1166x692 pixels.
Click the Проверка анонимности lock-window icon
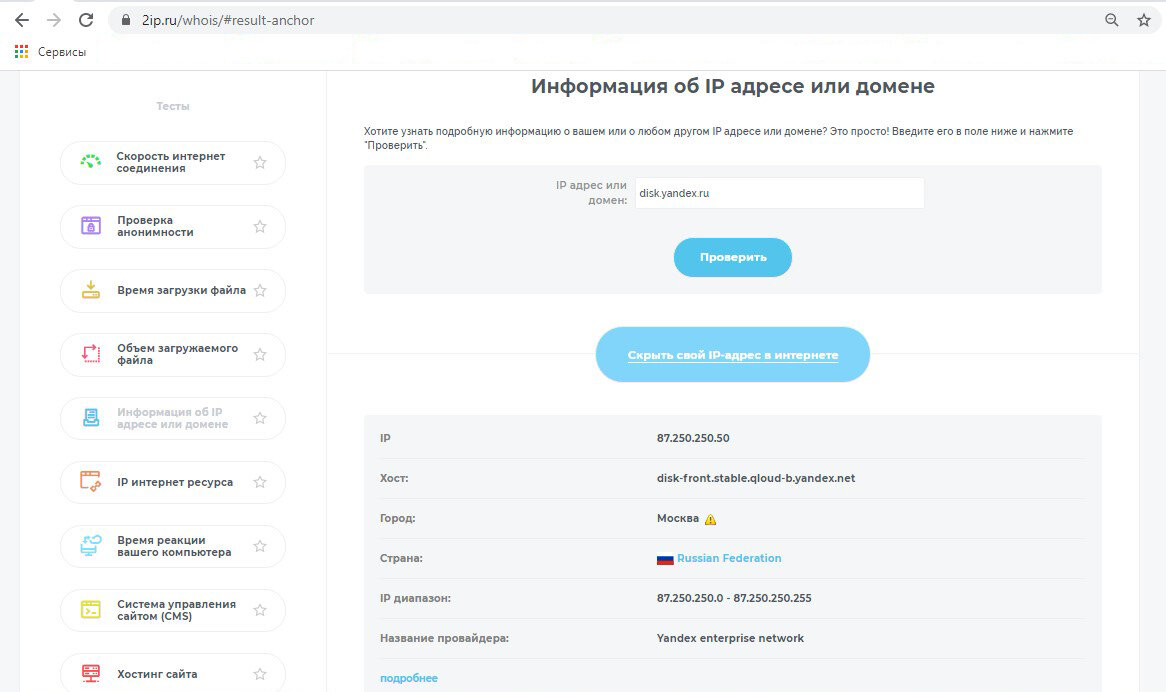(91, 226)
